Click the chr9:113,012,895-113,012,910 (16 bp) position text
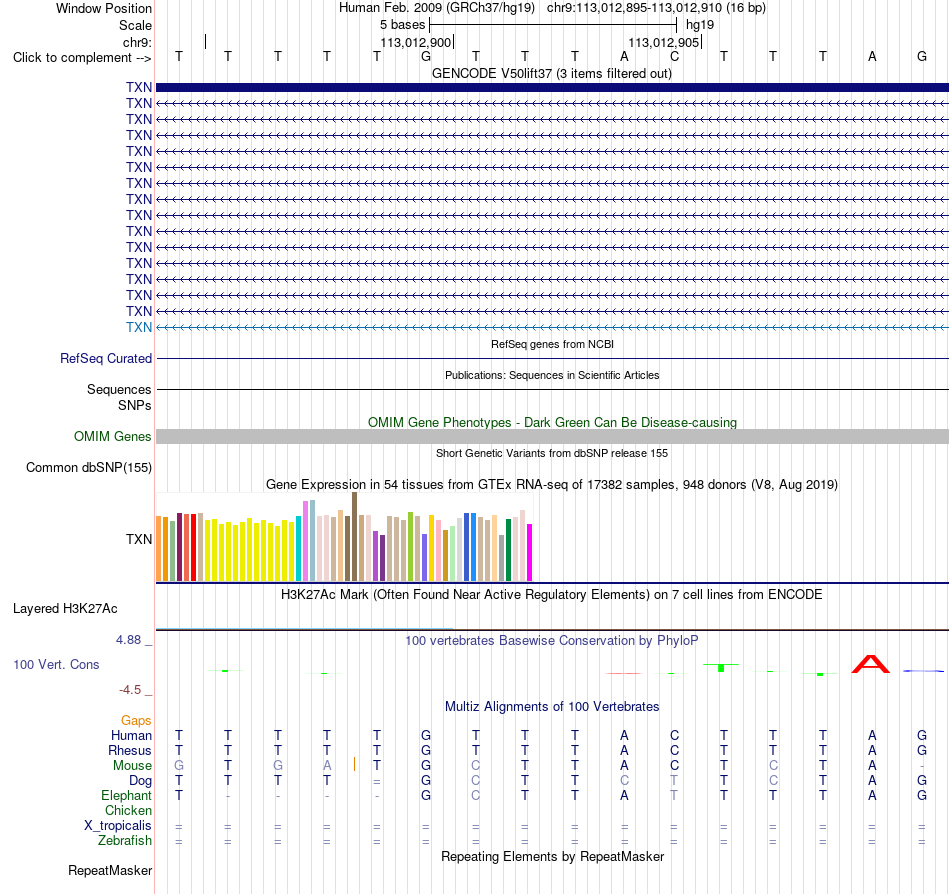This screenshot has height=894, width=950. click(656, 8)
